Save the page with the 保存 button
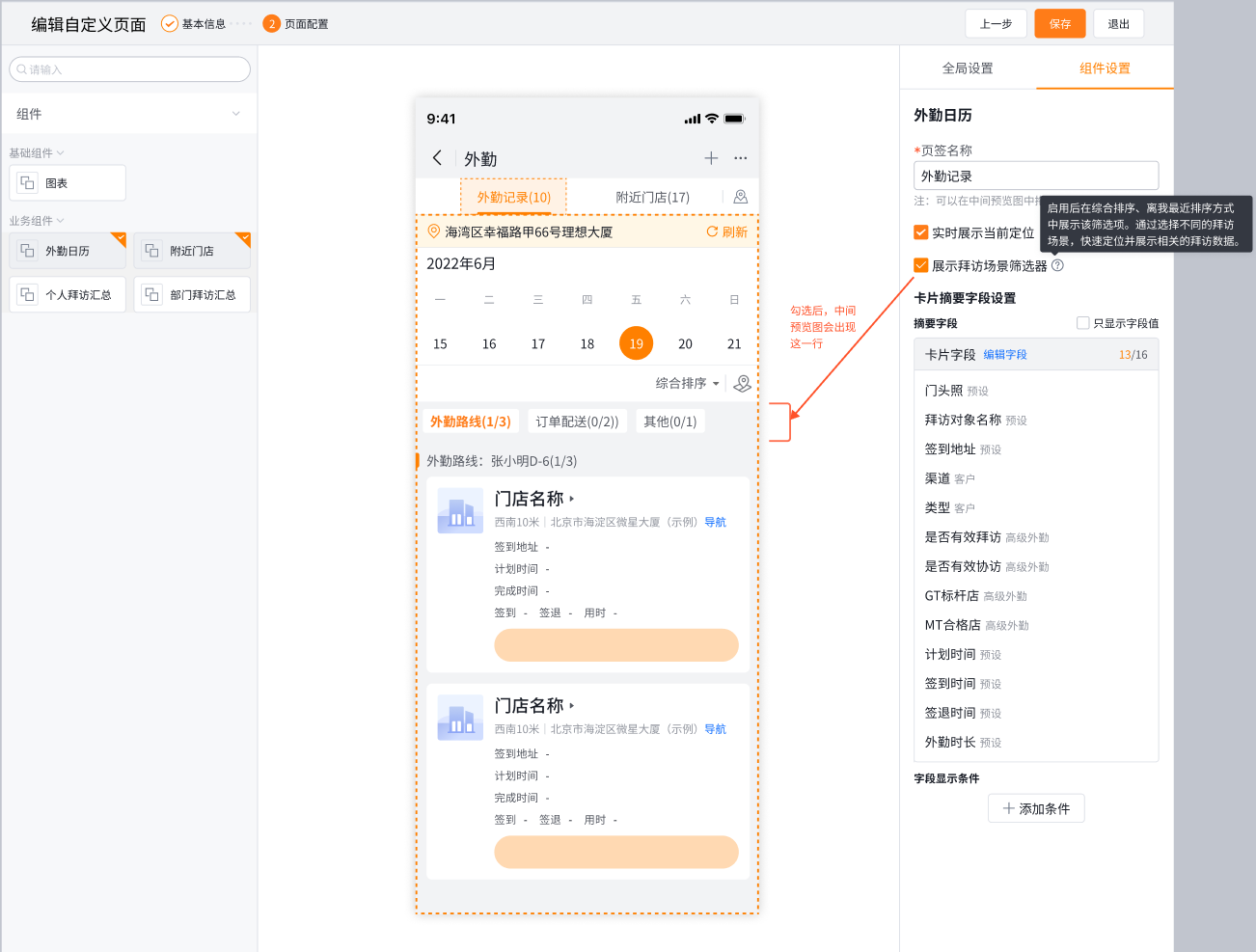1256x952 pixels. click(x=1059, y=23)
